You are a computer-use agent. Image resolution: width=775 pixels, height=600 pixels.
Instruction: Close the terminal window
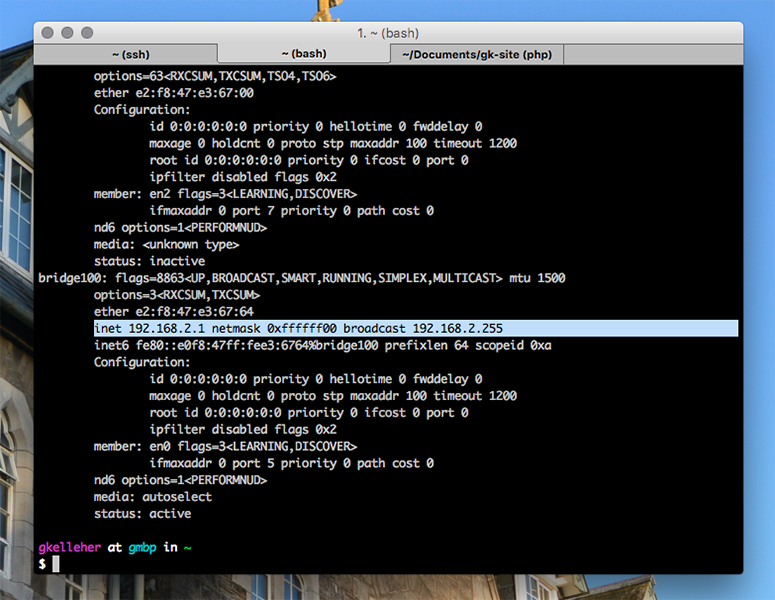point(48,33)
